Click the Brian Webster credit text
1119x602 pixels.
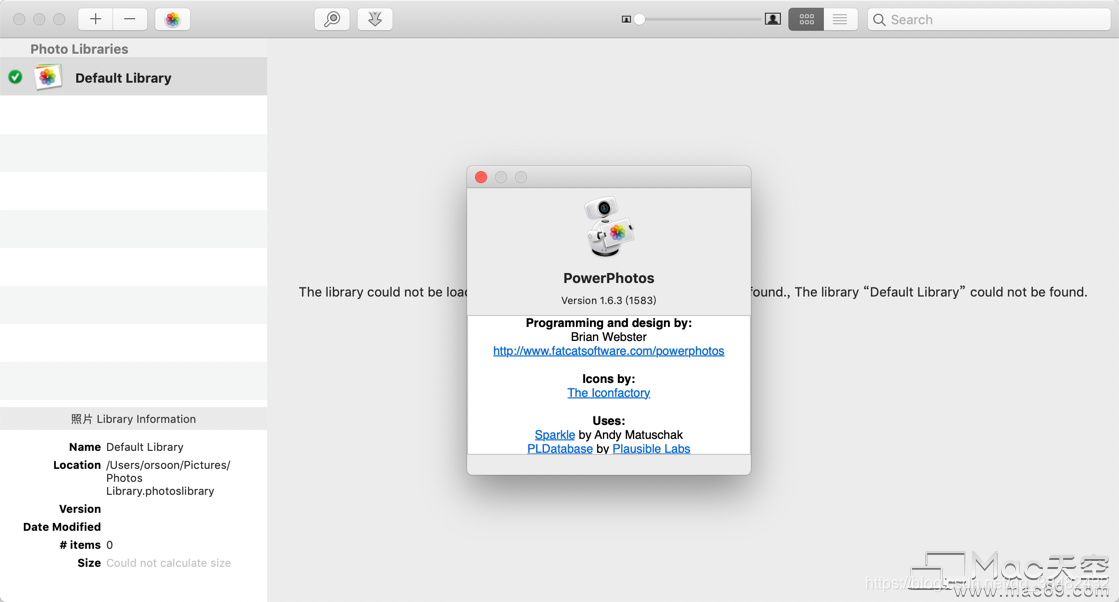[x=609, y=337]
